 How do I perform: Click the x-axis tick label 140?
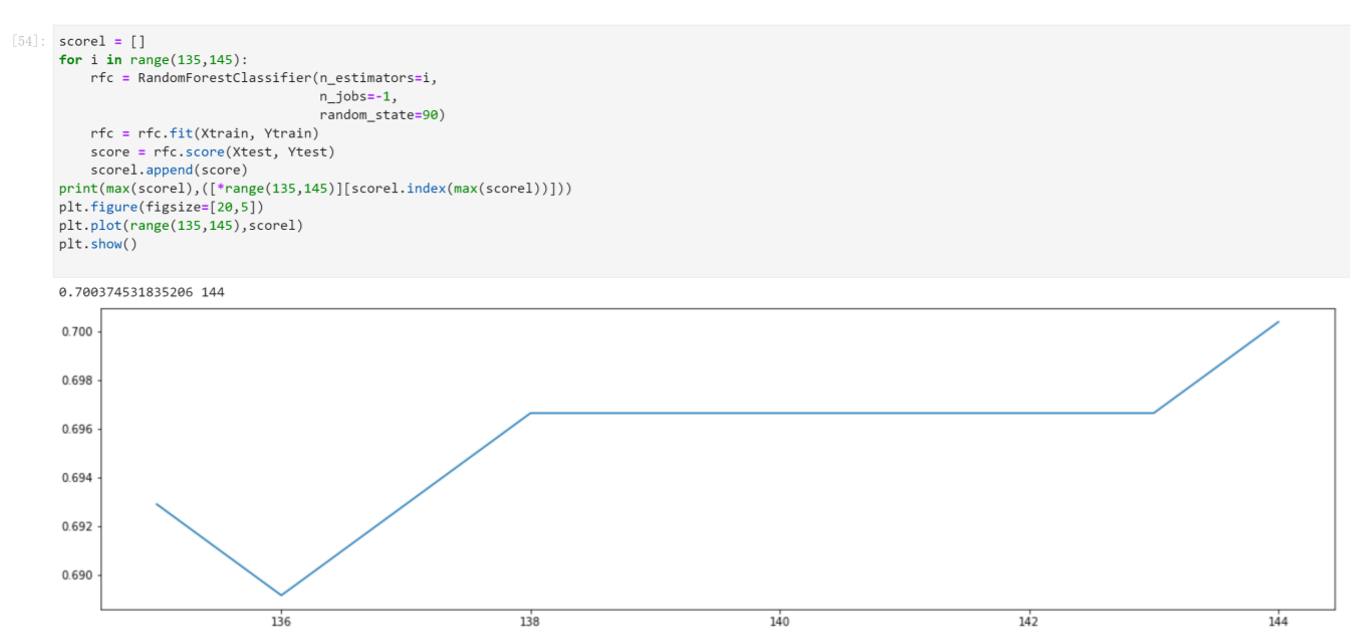(780, 621)
